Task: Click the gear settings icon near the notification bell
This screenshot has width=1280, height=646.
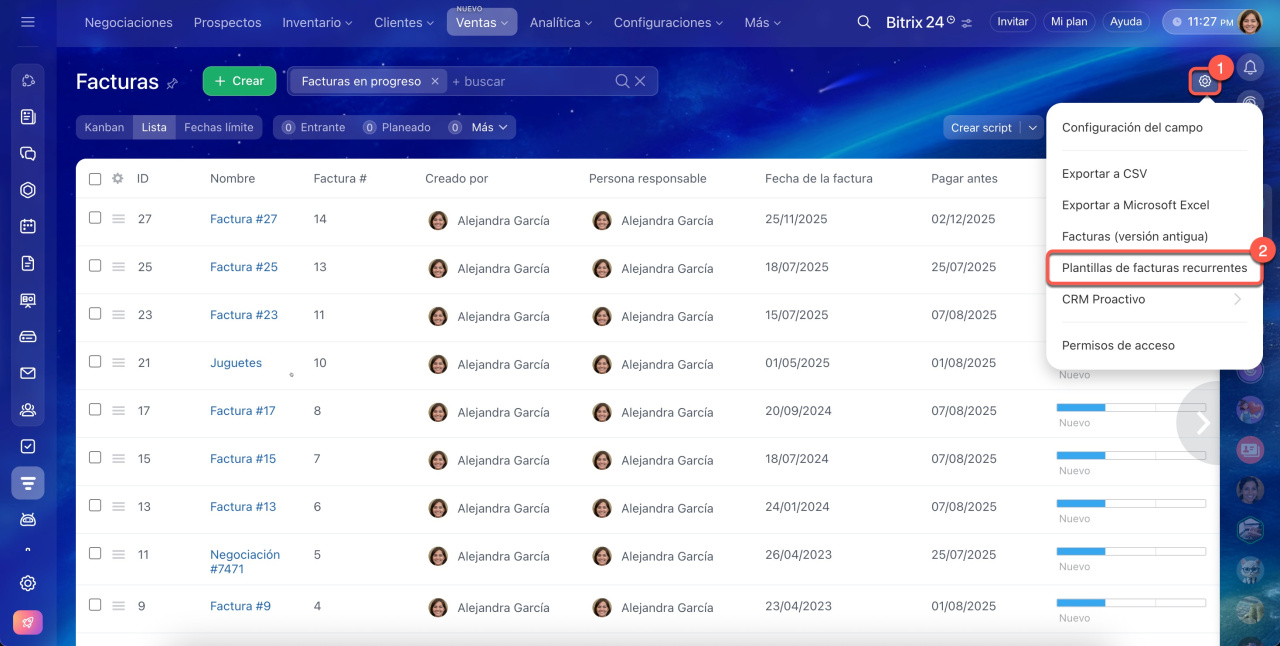Action: pyautogui.click(x=1204, y=81)
